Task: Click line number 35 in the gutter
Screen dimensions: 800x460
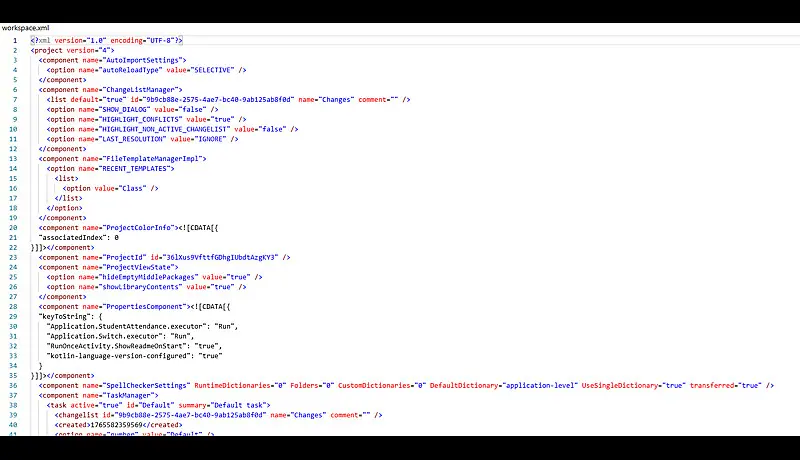Action: tap(13, 376)
